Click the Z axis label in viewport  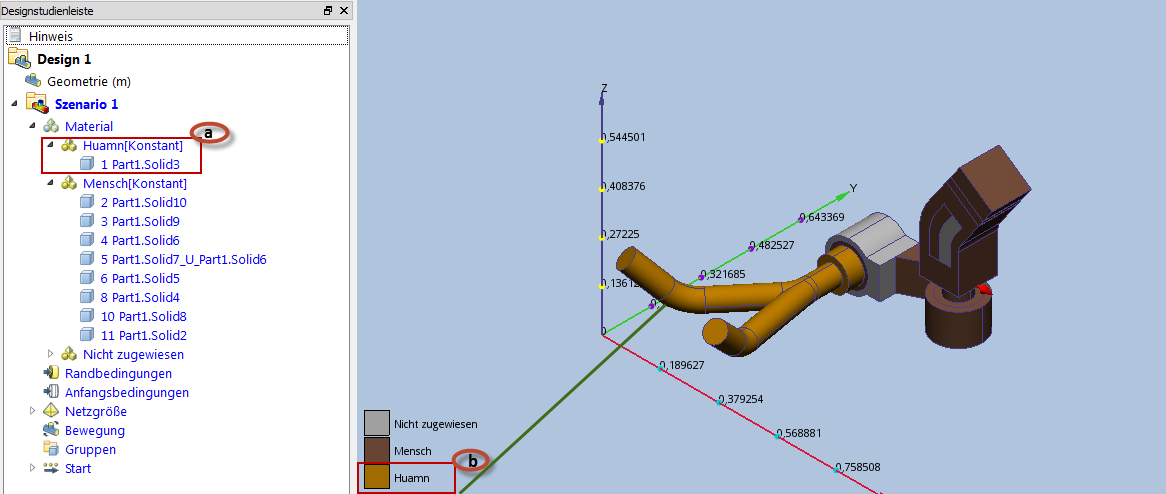(604, 88)
